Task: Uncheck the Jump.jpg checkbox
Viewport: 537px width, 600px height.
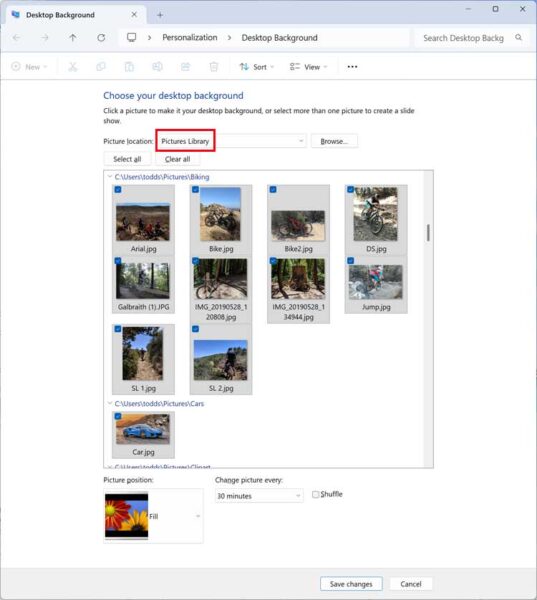Action: (x=351, y=261)
